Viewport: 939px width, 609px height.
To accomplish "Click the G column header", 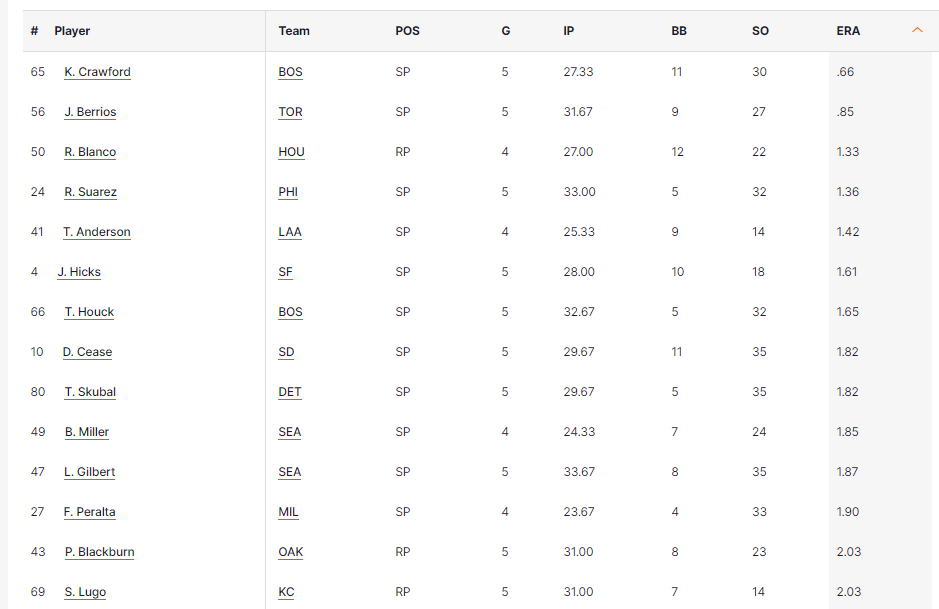I will (x=506, y=31).
